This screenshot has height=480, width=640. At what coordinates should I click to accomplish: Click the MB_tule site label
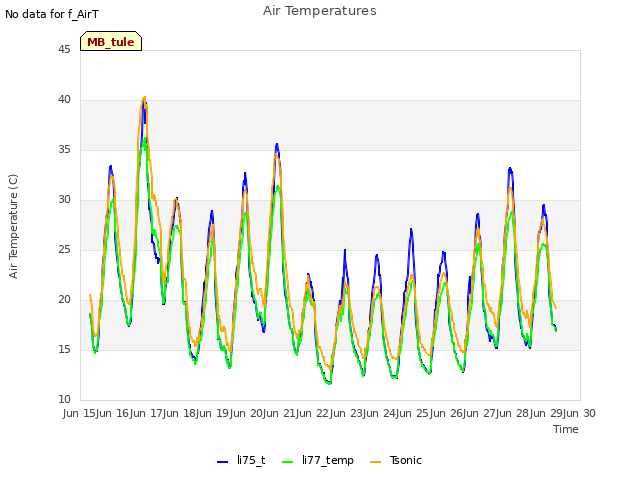click(x=111, y=42)
